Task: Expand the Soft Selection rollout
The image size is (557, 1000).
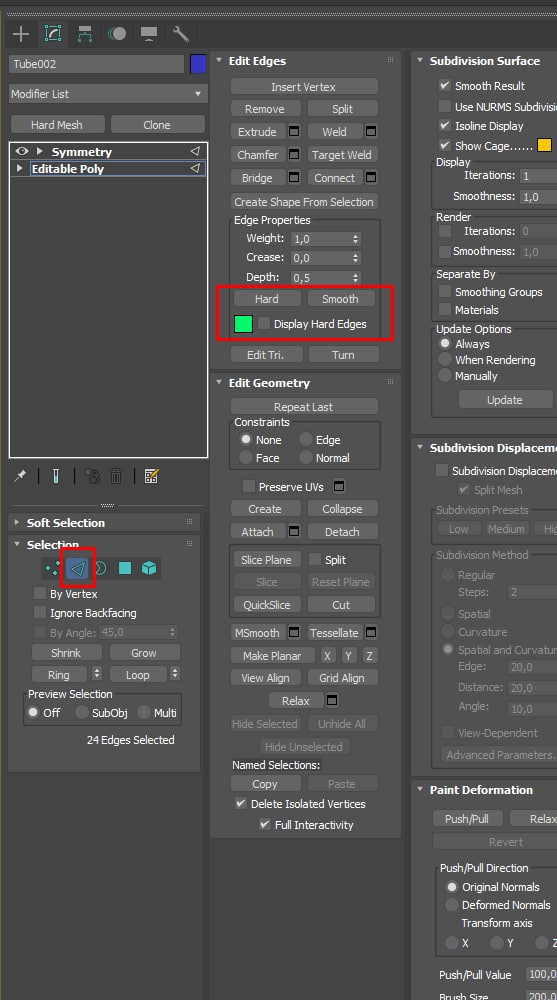Action: pyautogui.click(x=17, y=522)
